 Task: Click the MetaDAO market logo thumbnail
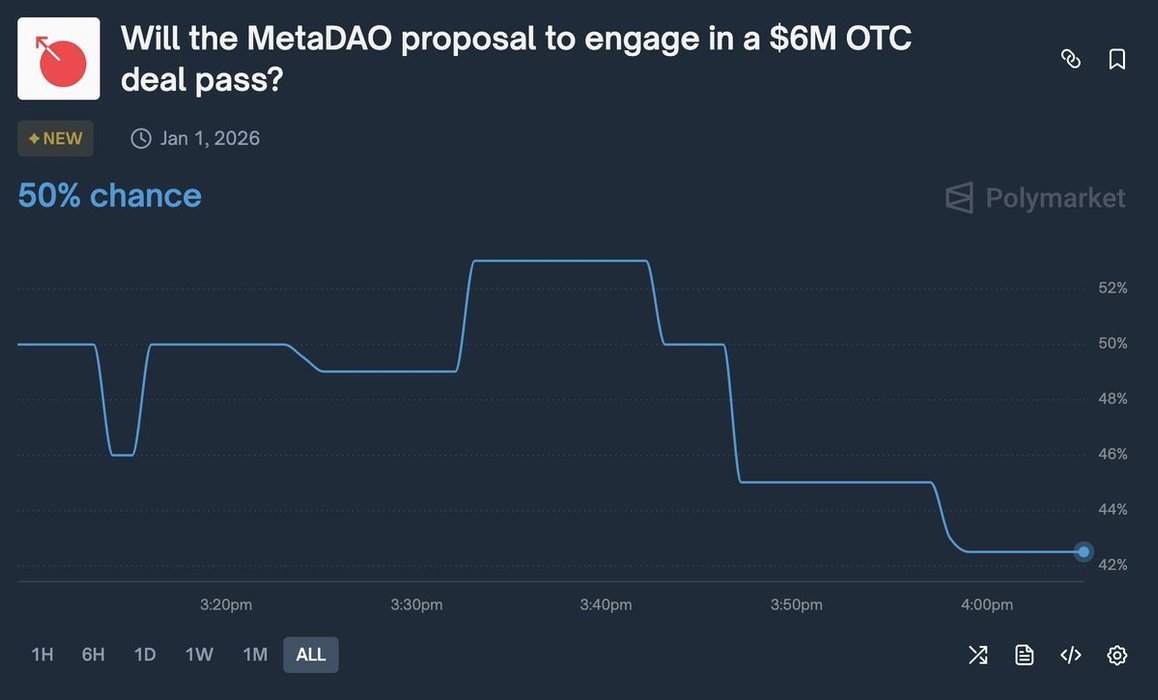(59, 59)
